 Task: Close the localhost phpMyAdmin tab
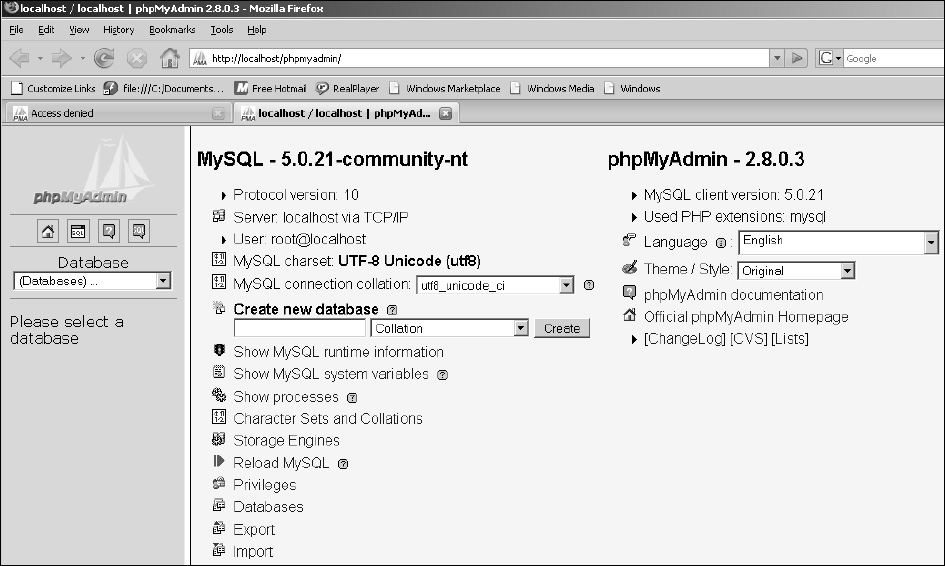click(445, 113)
